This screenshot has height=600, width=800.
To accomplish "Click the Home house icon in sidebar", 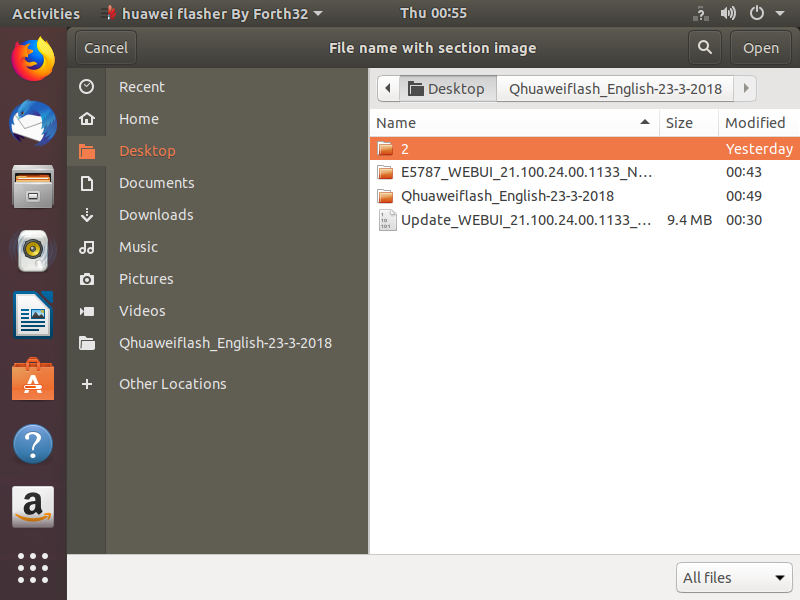I will (x=87, y=119).
